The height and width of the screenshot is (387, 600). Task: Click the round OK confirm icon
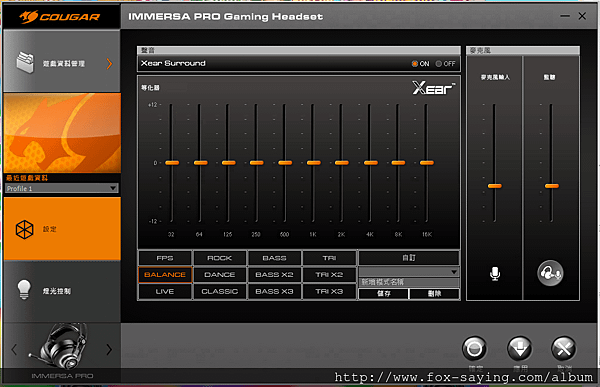click(x=474, y=349)
